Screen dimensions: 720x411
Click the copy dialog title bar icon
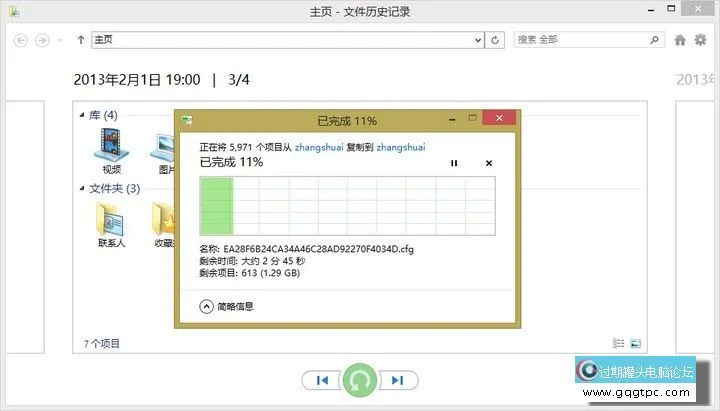[187, 120]
